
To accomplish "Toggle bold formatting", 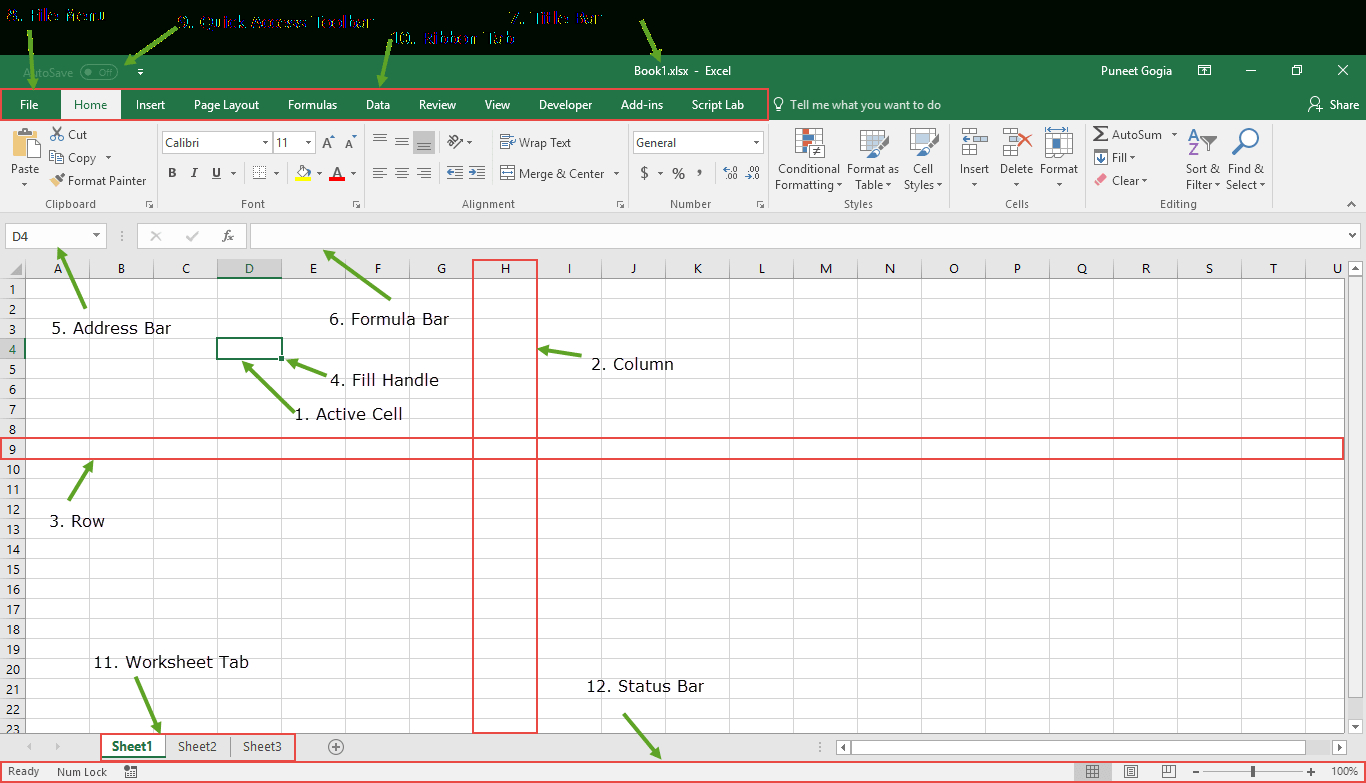I will coord(171,173).
